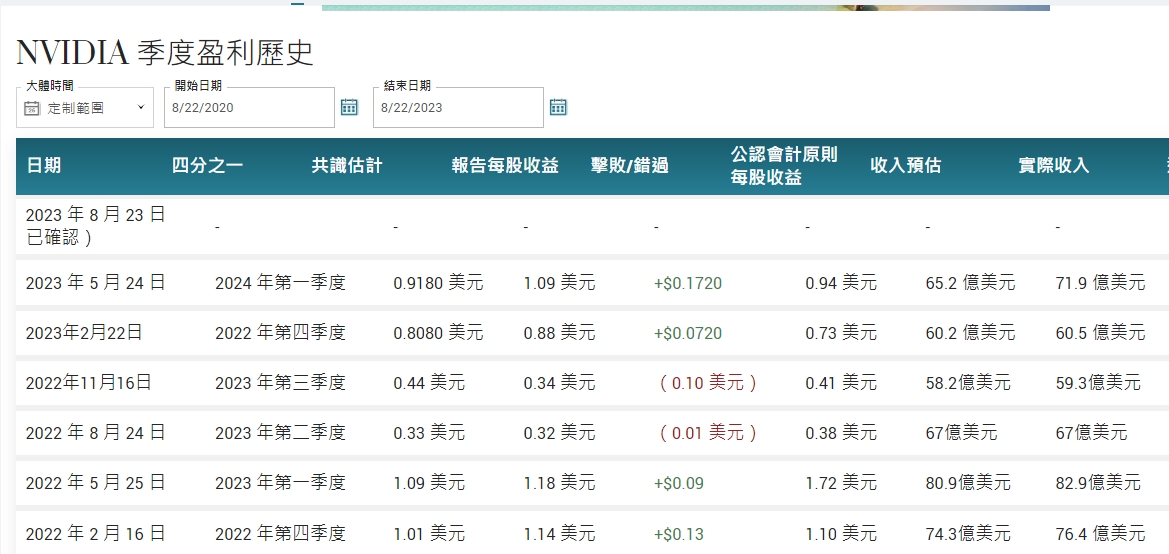
Task: Select the NVIDIA 季度盈利歷史 heading
Action: click(165, 53)
